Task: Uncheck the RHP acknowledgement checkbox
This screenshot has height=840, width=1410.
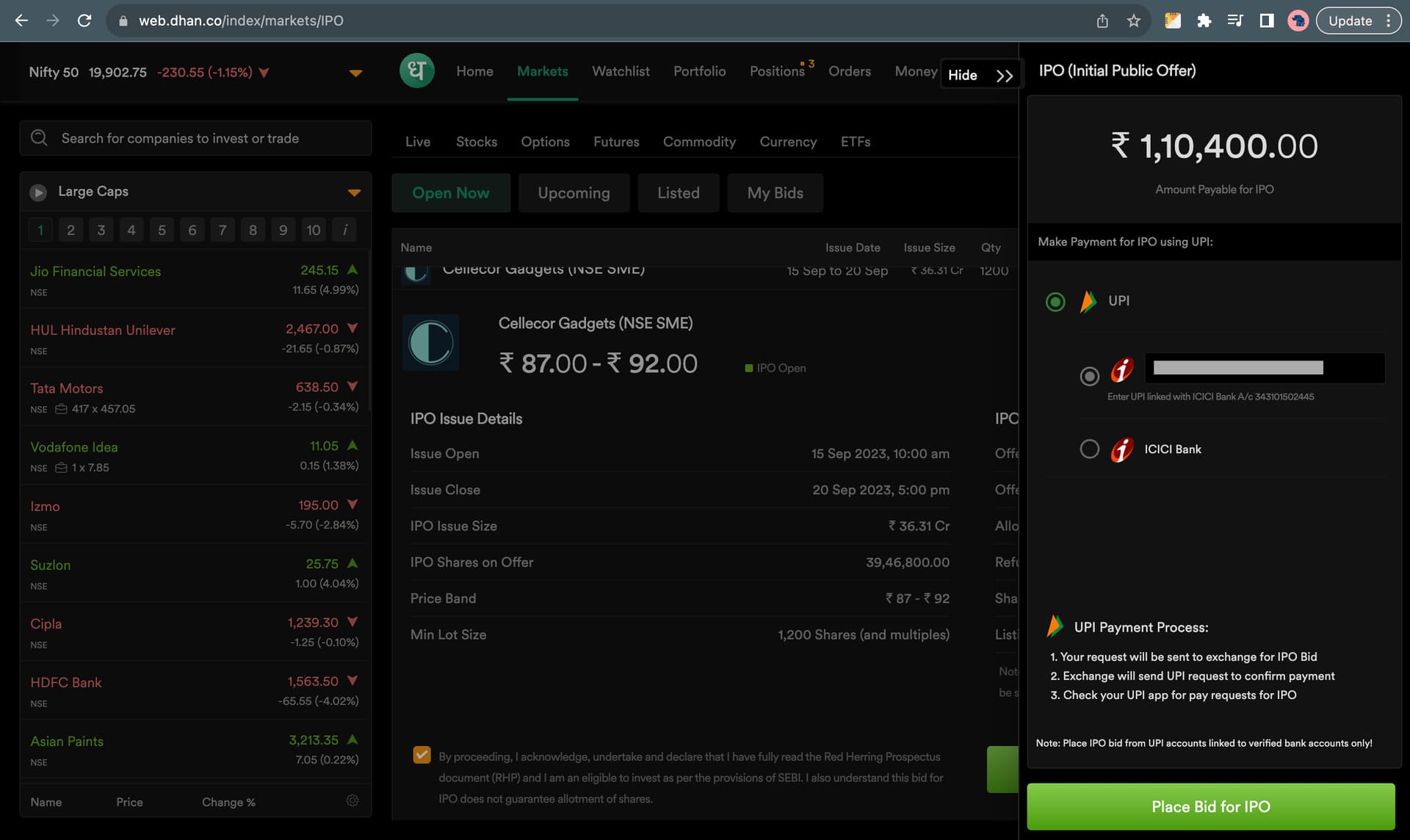Action: (422, 755)
